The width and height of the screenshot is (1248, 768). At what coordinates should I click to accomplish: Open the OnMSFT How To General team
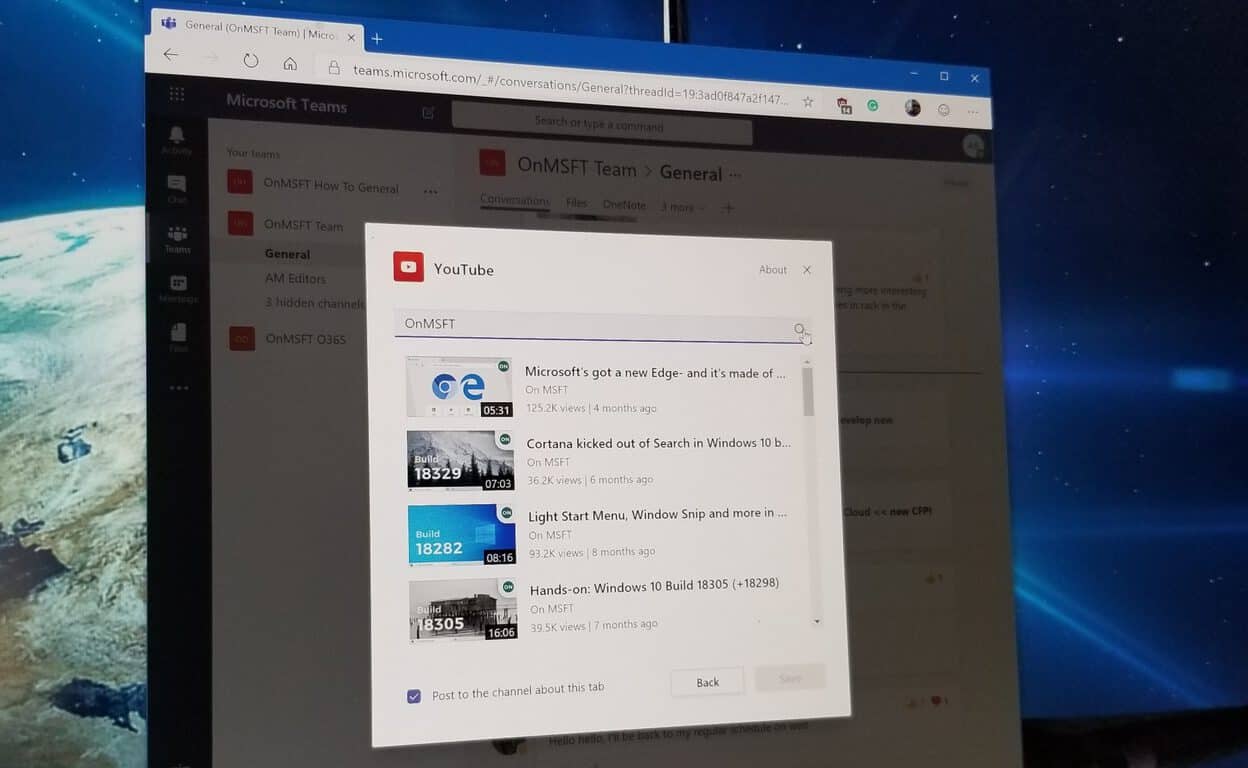point(331,186)
